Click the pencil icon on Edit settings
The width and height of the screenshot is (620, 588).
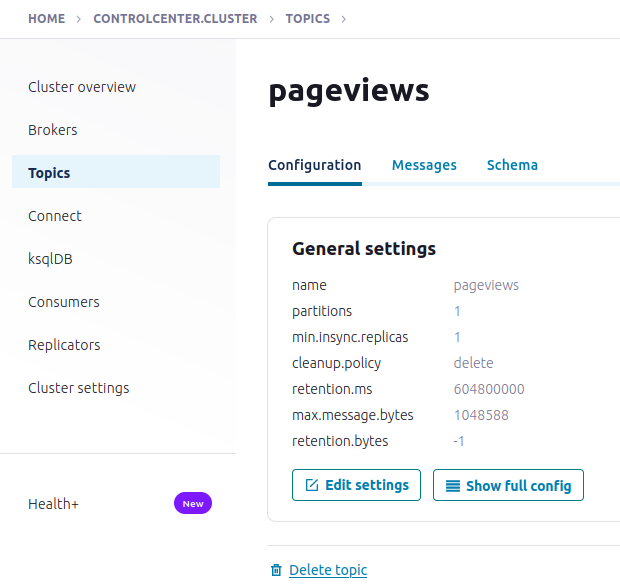coord(311,485)
